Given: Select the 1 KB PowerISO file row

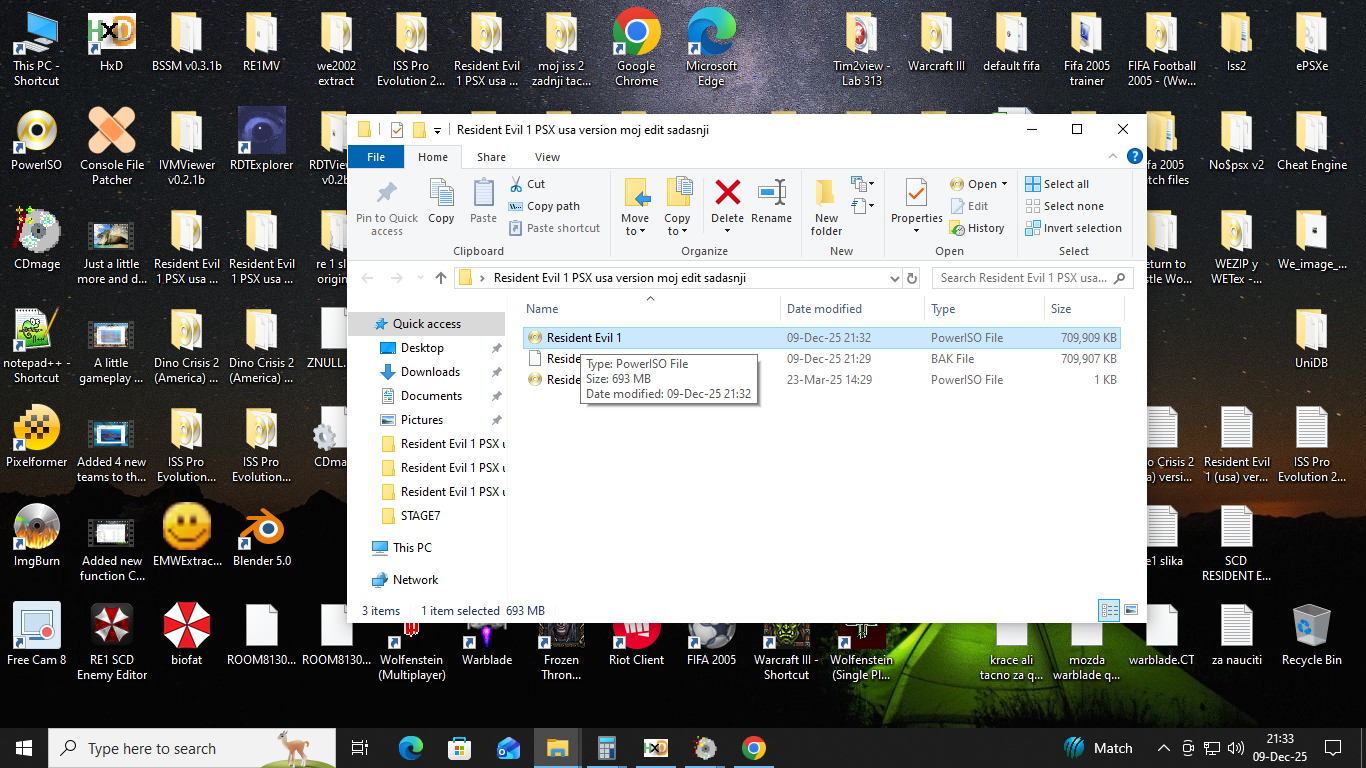Looking at the screenshot, I should [x=822, y=380].
